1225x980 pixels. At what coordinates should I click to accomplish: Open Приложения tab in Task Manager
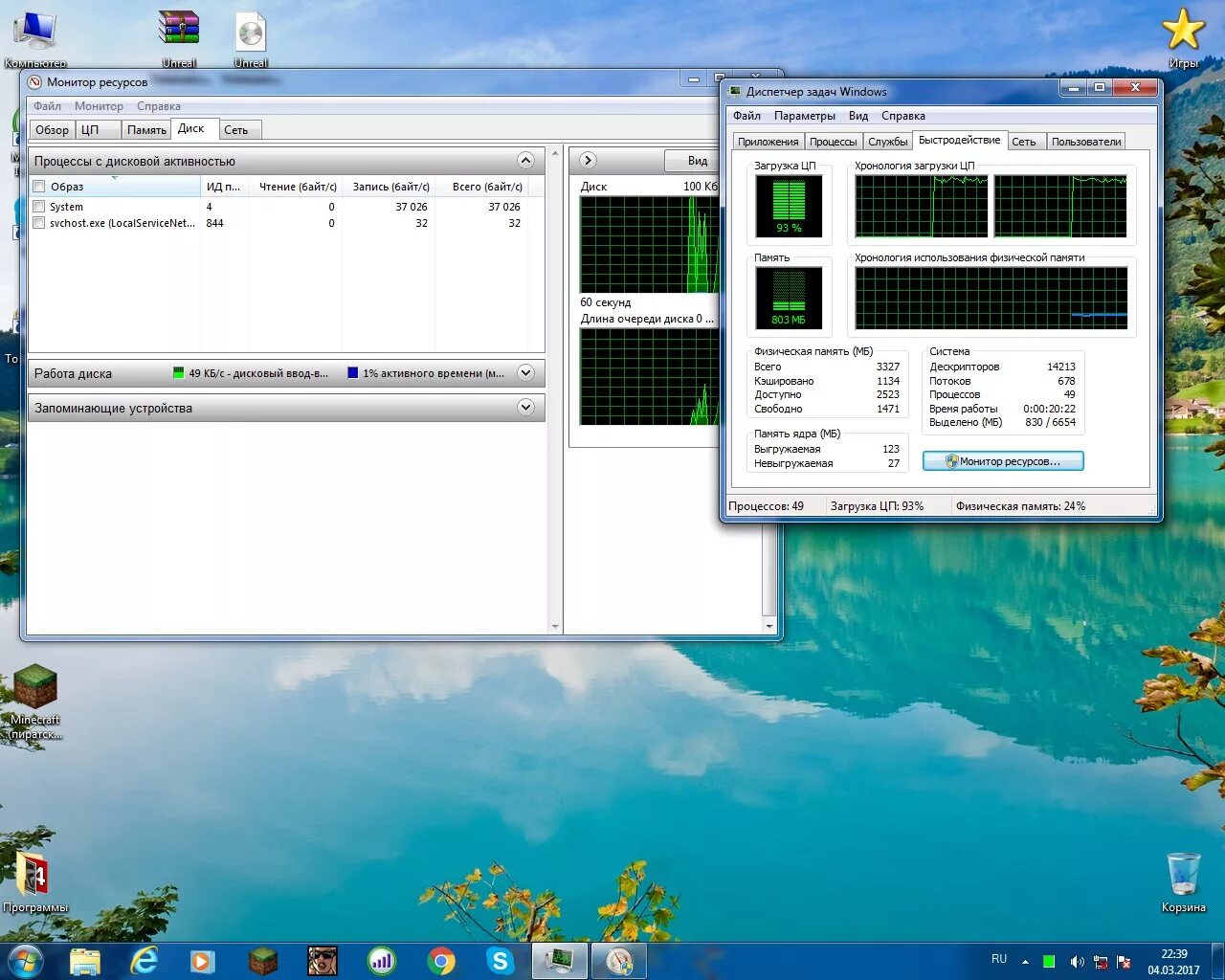pyautogui.click(x=768, y=142)
